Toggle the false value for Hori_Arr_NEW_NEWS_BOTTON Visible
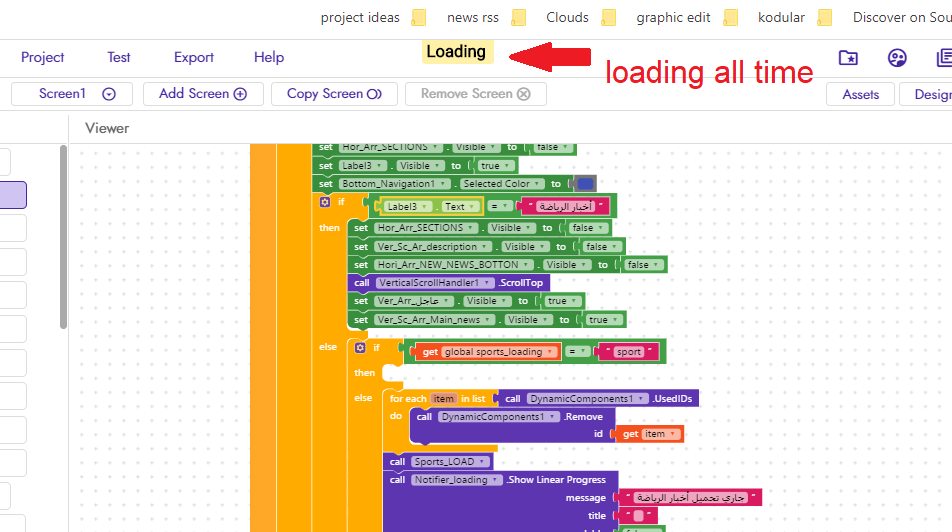The height and width of the screenshot is (532, 952). [644, 265]
